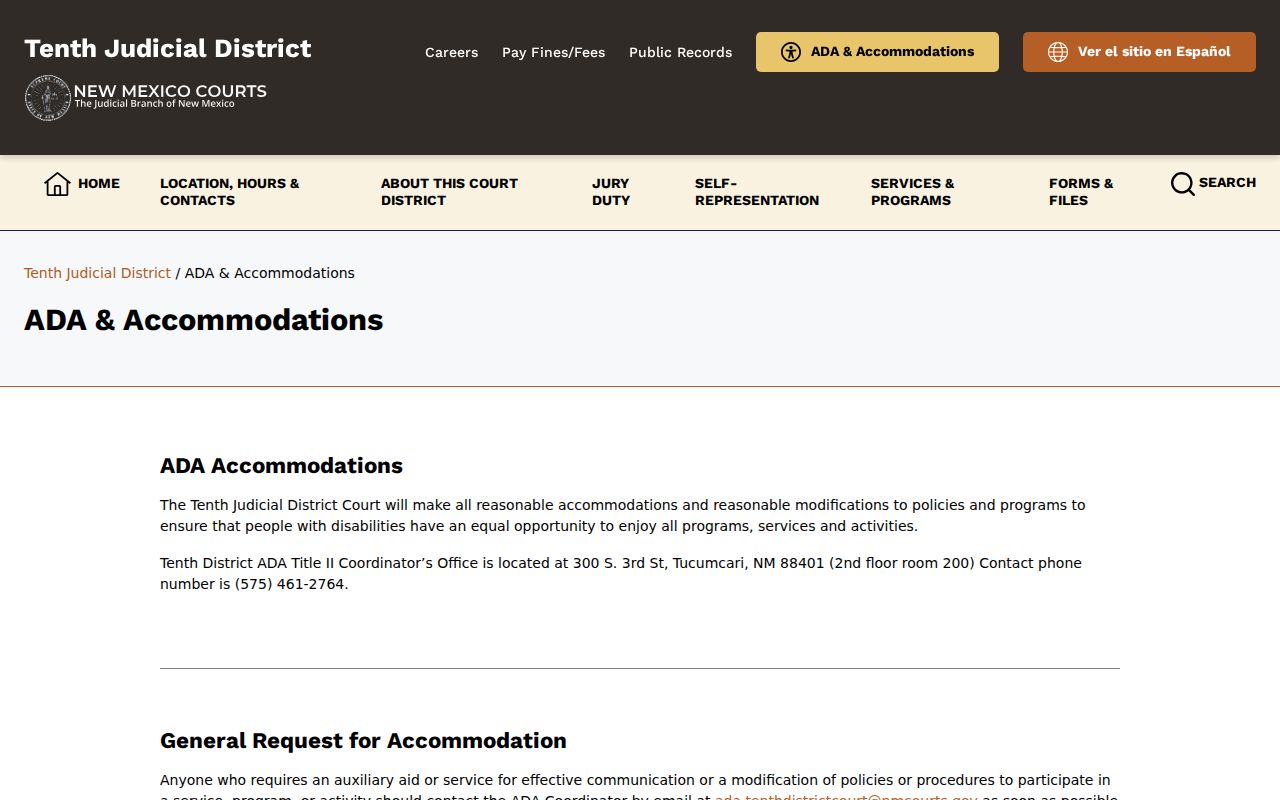The height and width of the screenshot is (800, 1280).
Task: Click the home house icon
Action: (57, 184)
